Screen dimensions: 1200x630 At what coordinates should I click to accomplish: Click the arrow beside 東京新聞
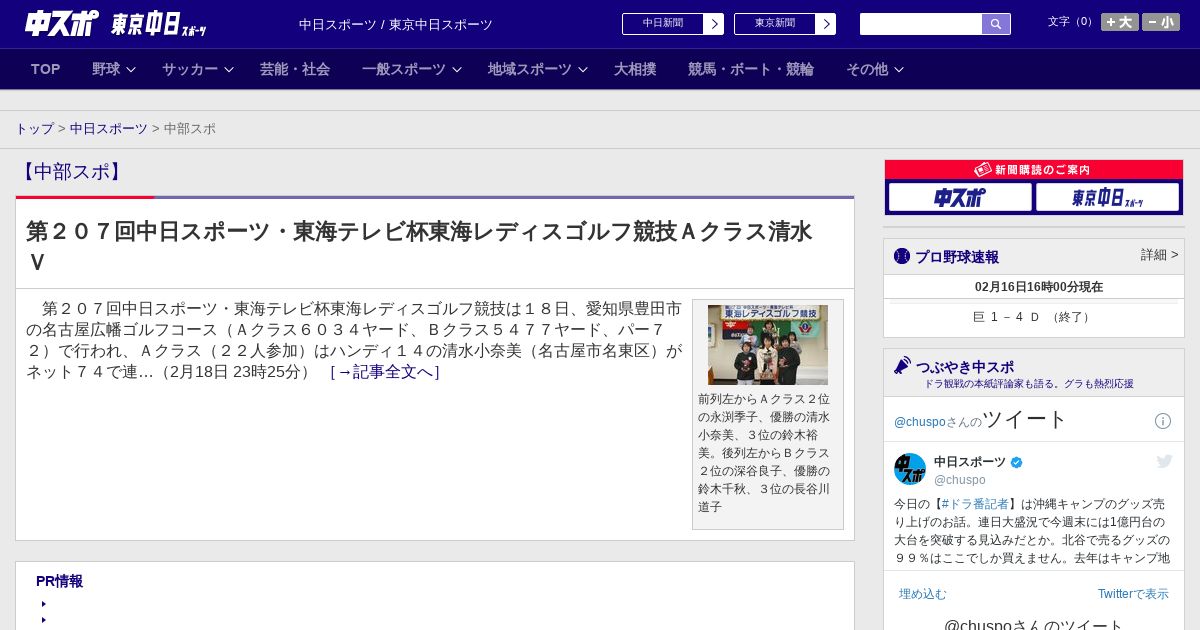(826, 24)
